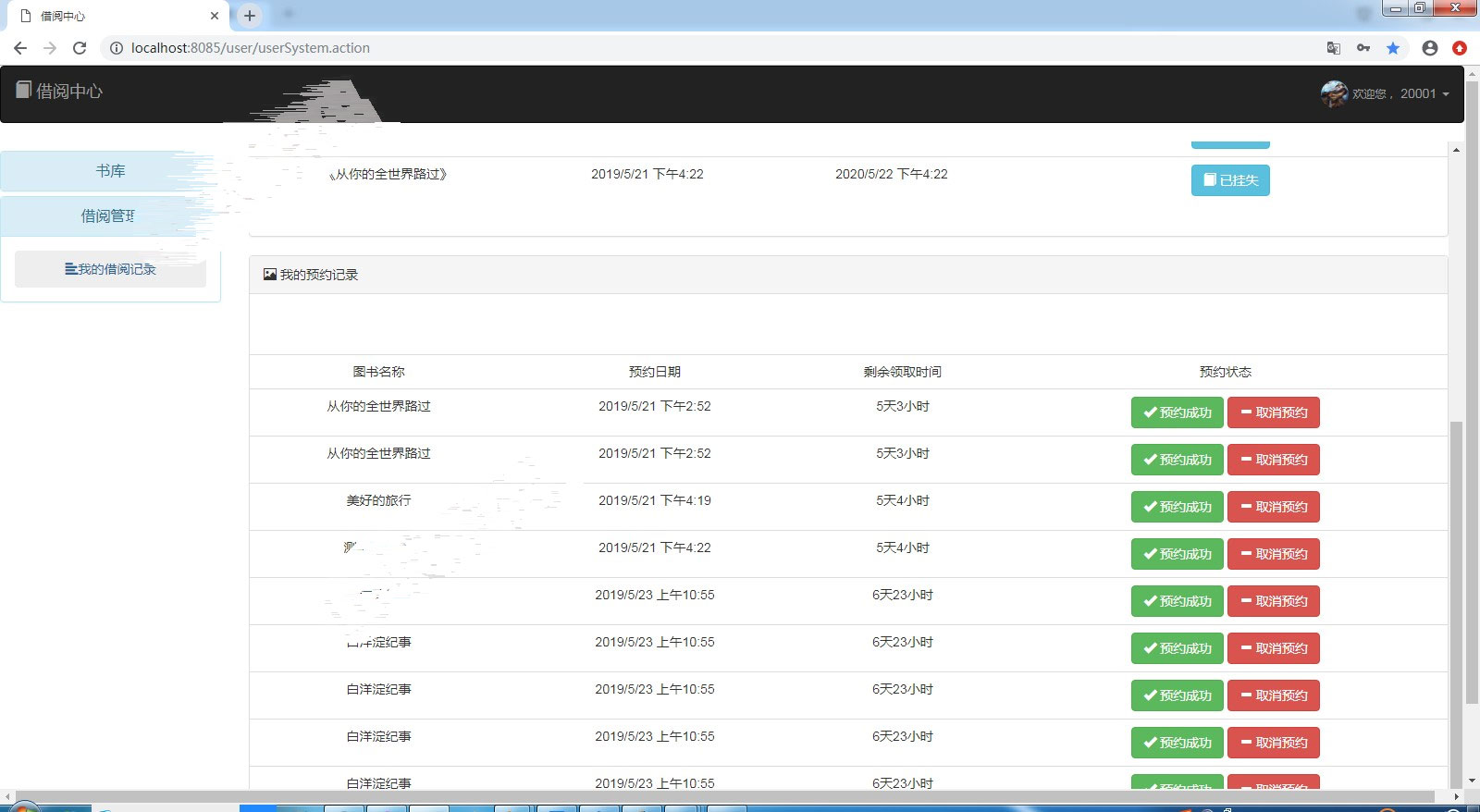Click the book icon beside 借阅中心

23,90
